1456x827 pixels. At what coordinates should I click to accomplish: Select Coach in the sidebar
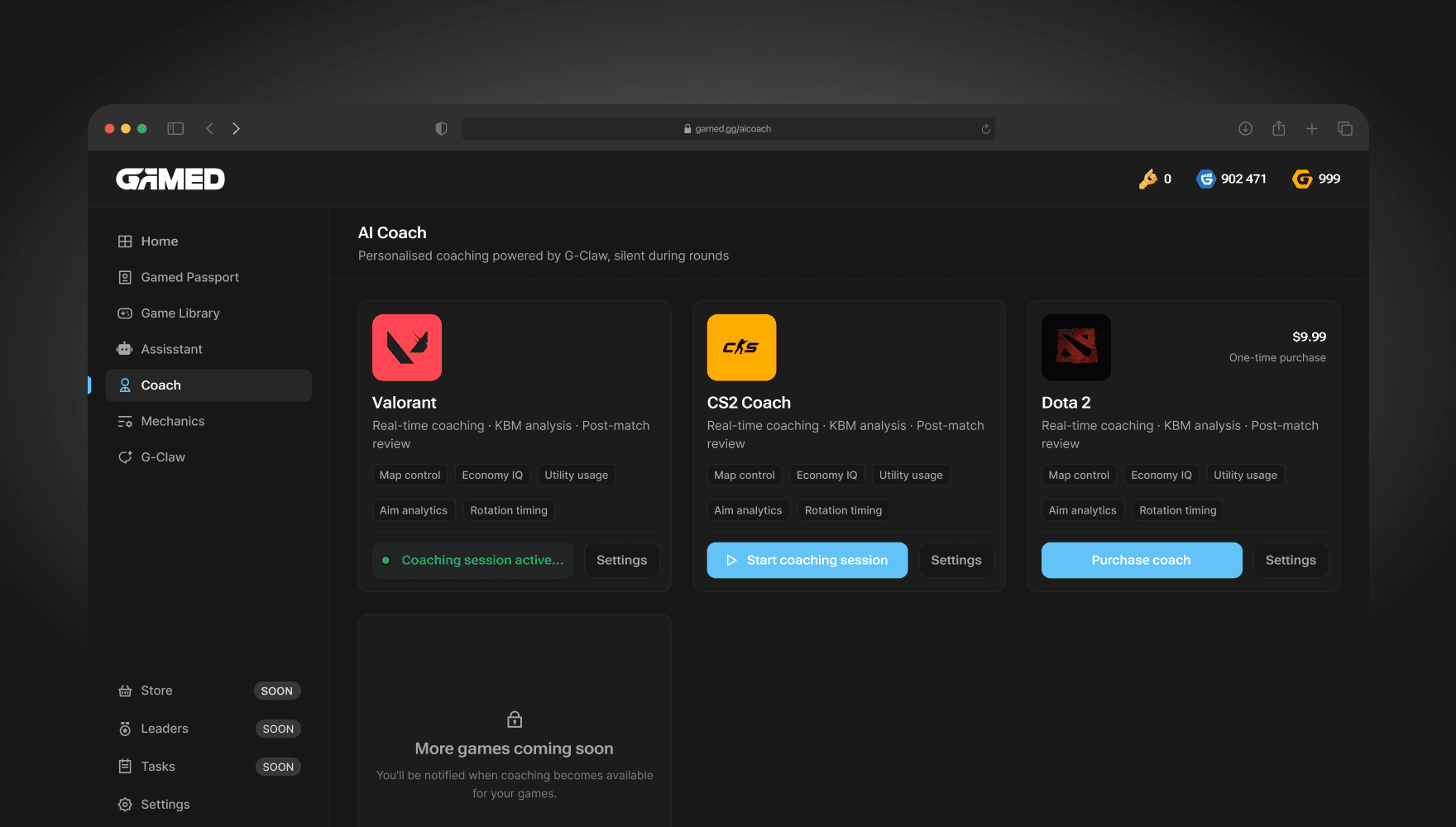click(208, 385)
